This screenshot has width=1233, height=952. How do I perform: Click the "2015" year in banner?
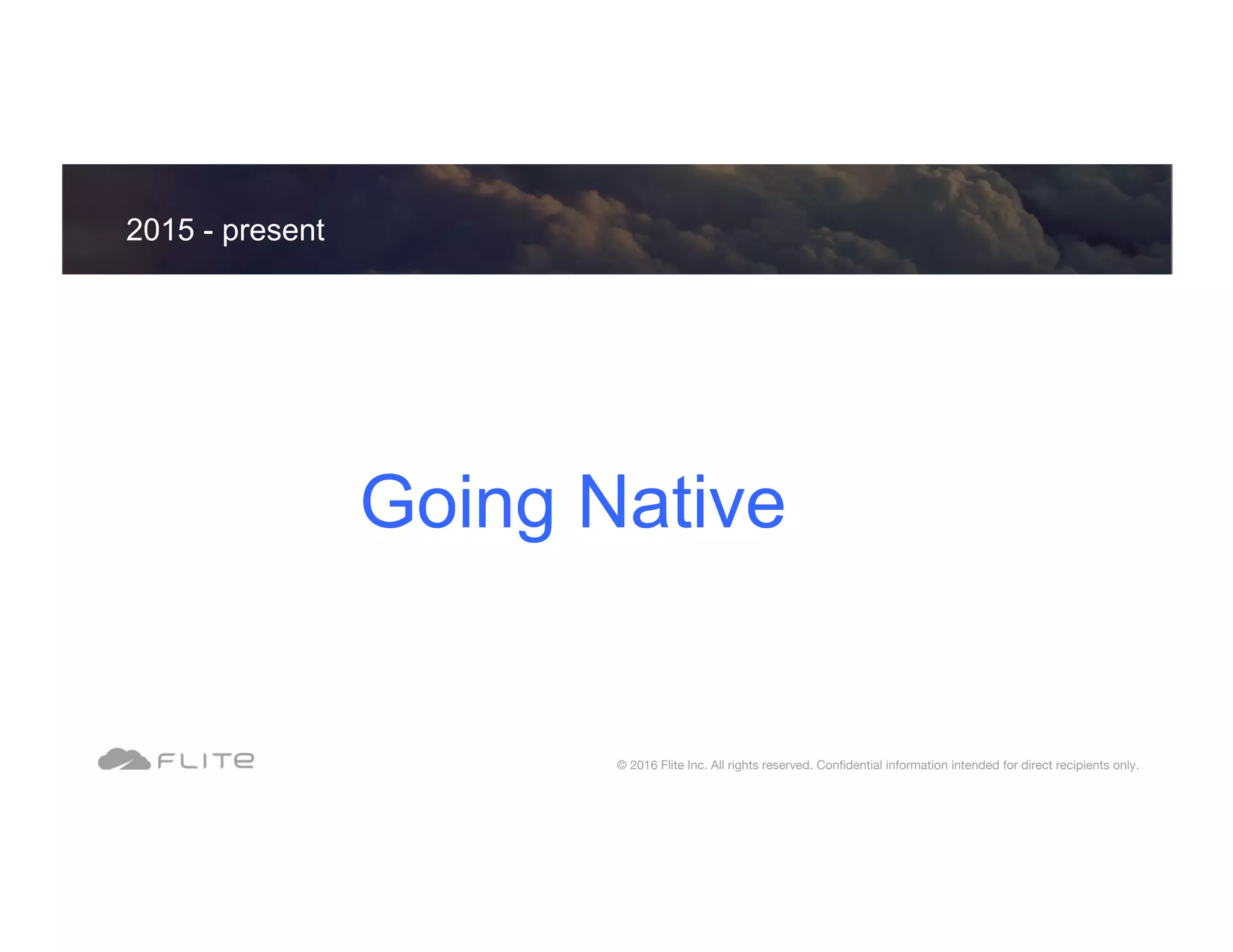click(160, 230)
